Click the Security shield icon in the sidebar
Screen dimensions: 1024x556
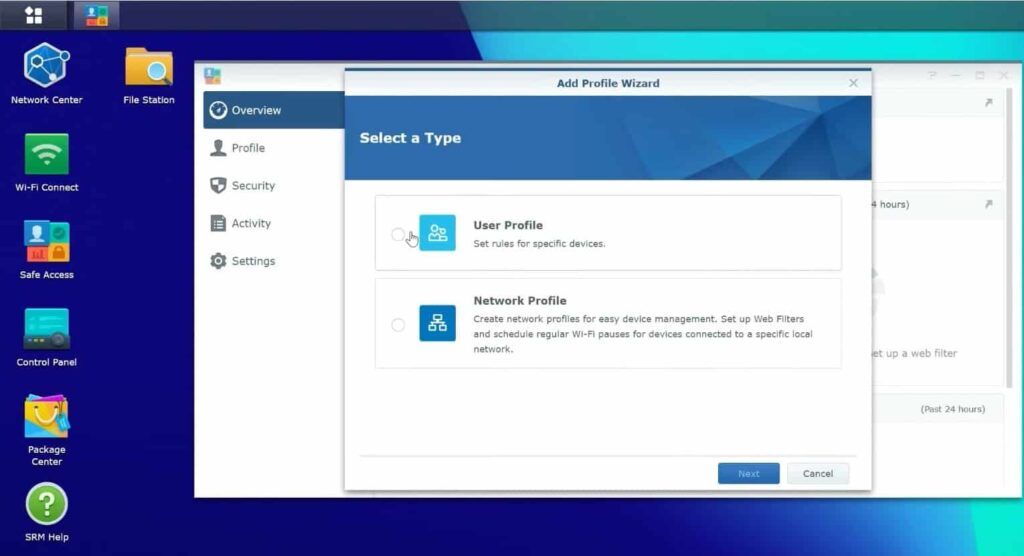[218, 186]
